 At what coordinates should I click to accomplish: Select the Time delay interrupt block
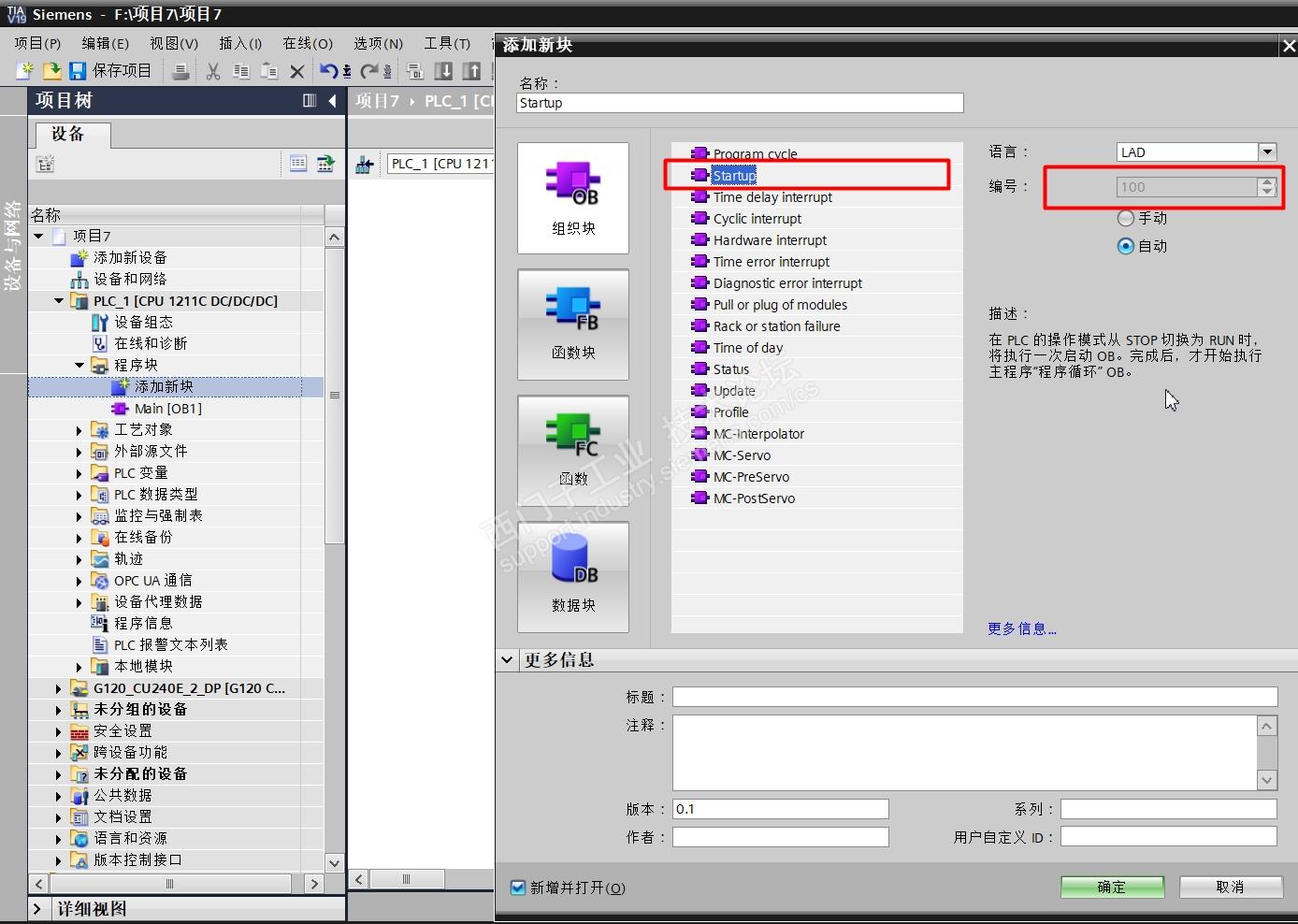pyautogui.click(x=772, y=197)
